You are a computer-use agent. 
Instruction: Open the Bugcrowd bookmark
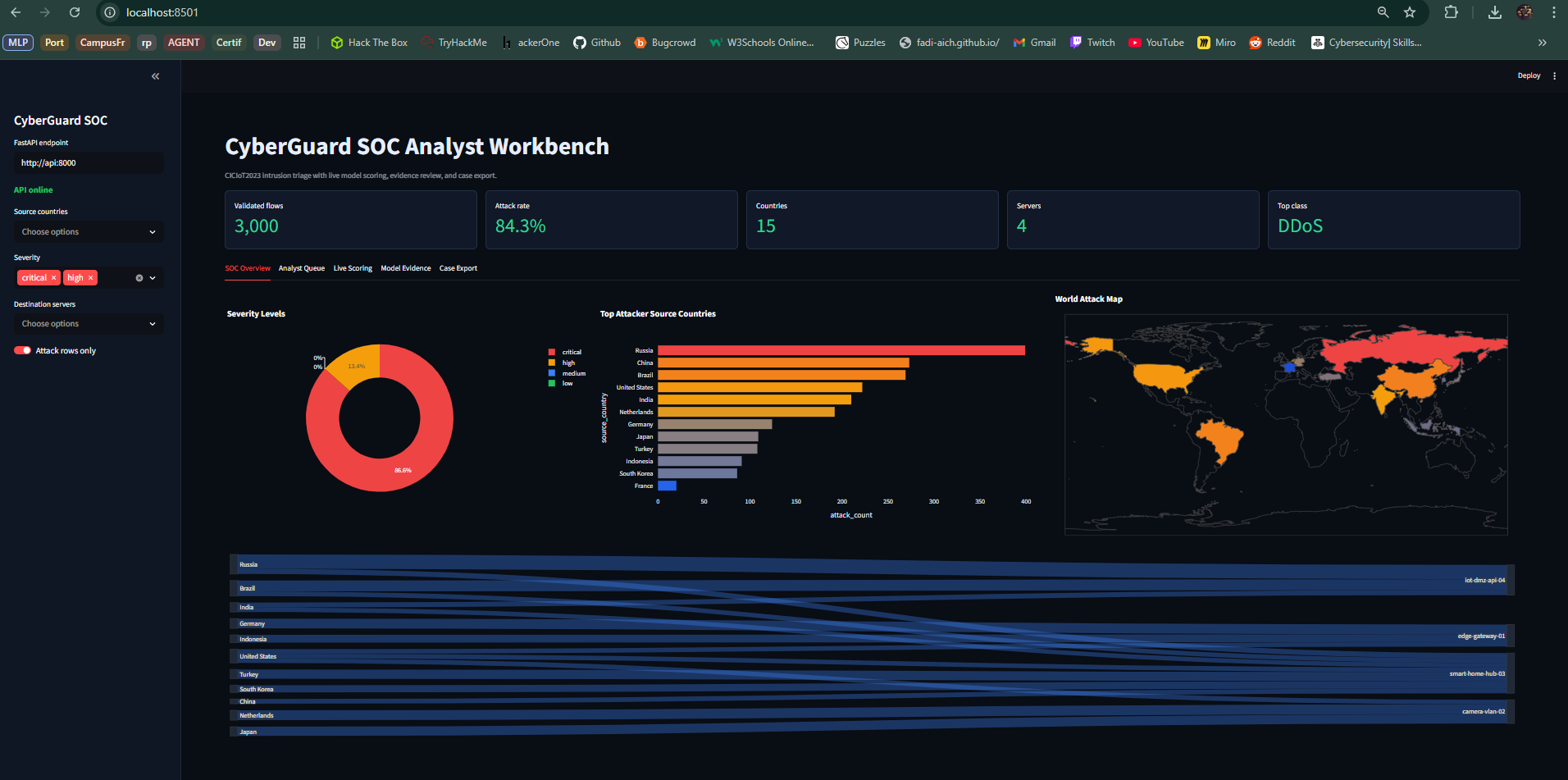[665, 43]
